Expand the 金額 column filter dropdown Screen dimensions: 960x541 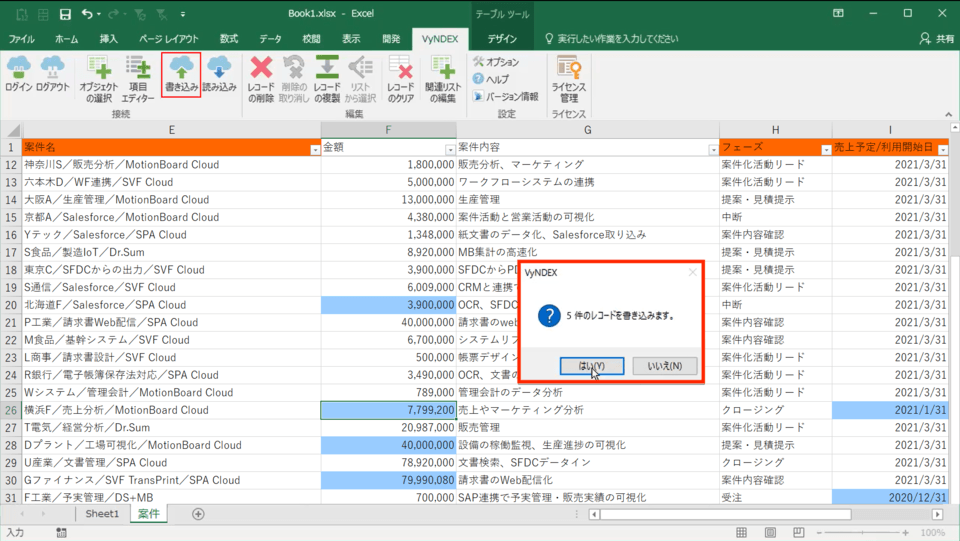click(x=450, y=148)
